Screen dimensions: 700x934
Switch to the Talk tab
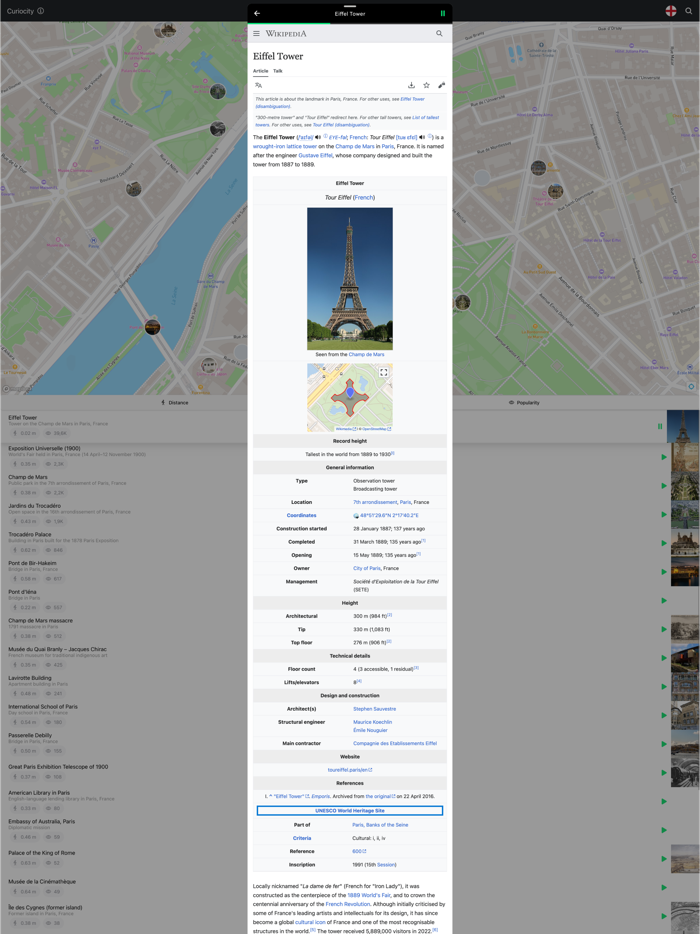(278, 71)
